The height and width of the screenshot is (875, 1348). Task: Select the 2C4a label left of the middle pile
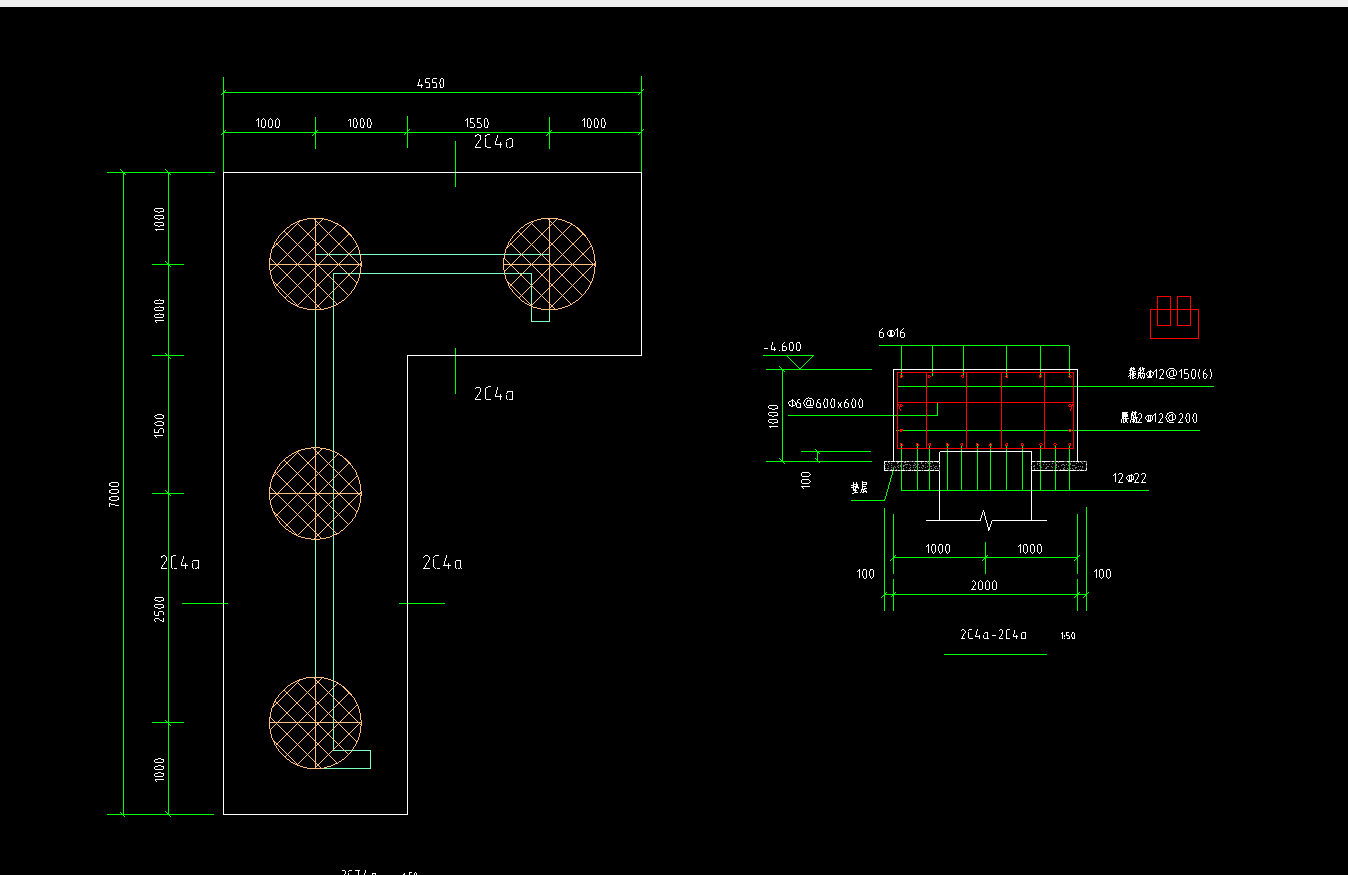tap(180, 563)
